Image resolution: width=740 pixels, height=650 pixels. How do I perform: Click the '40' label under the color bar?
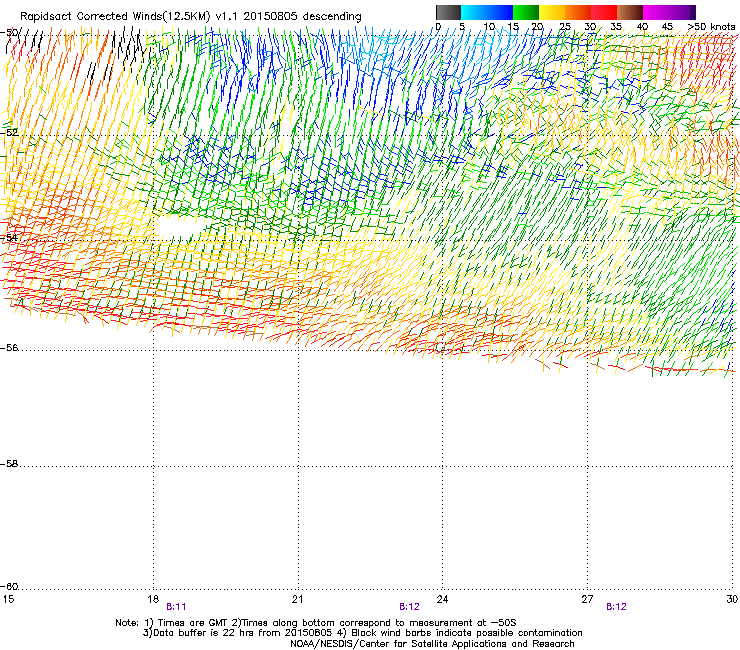click(642, 27)
